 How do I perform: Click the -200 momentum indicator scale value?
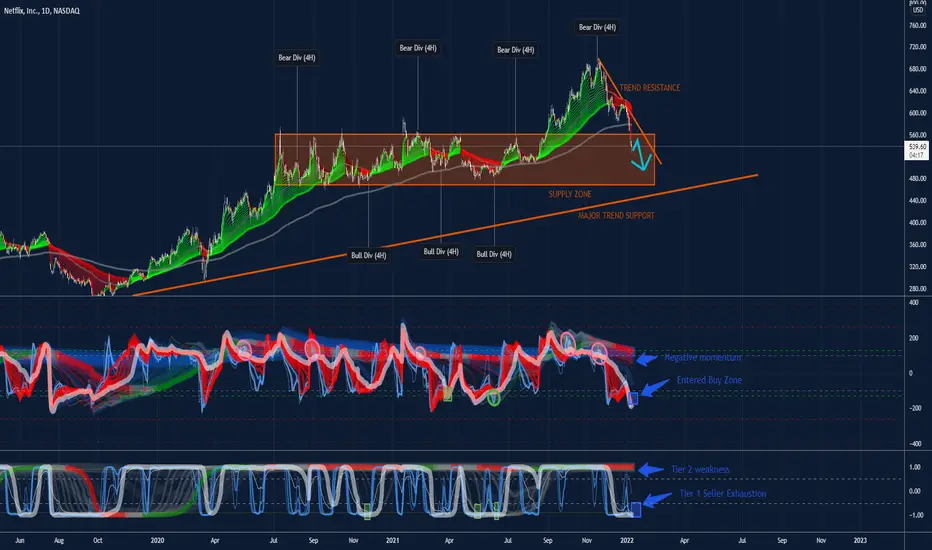coord(914,408)
